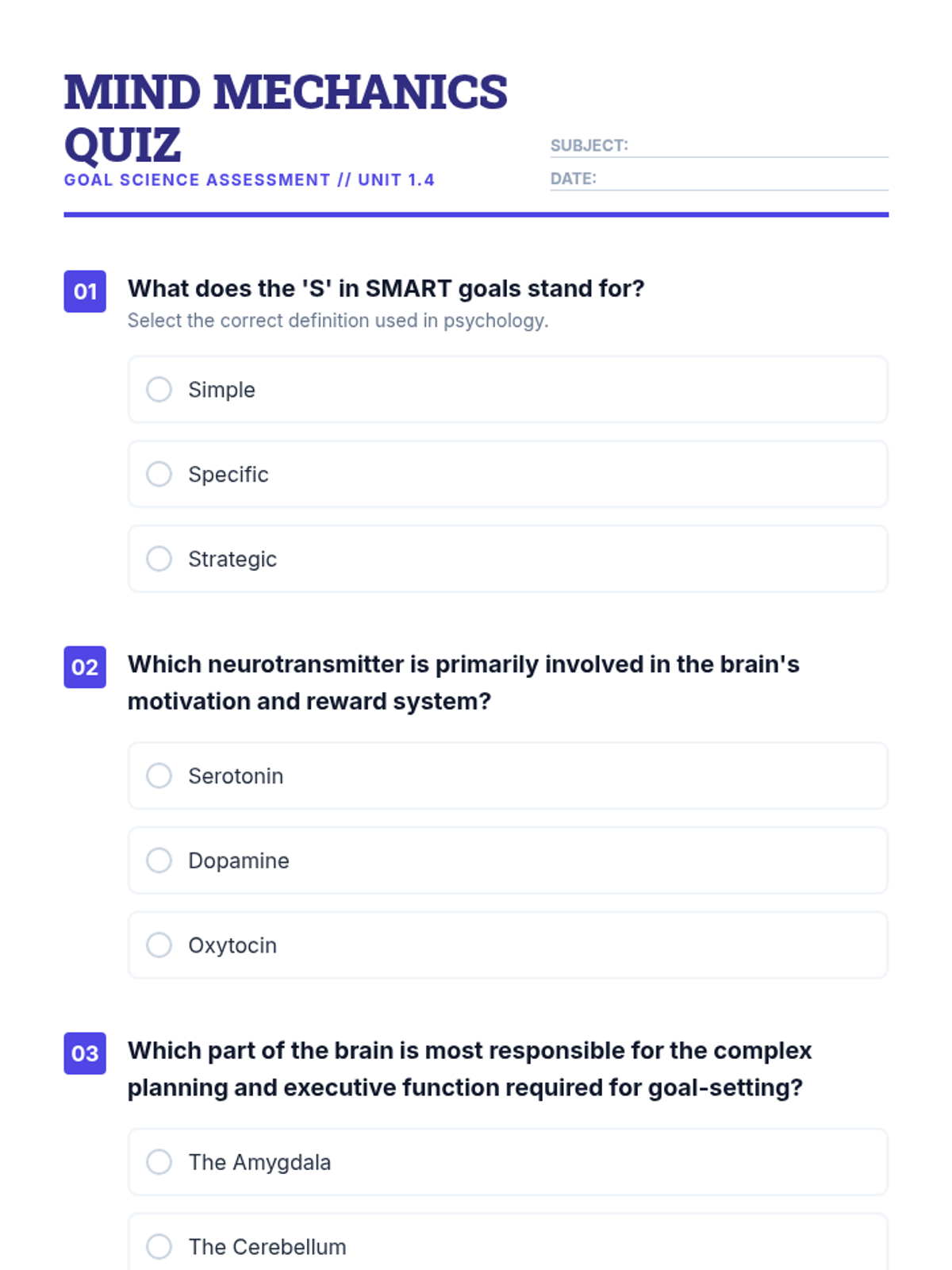The image size is (952, 1270).
Task: Click the 'Mind Mechanics Quiz' title
Action: click(x=286, y=117)
